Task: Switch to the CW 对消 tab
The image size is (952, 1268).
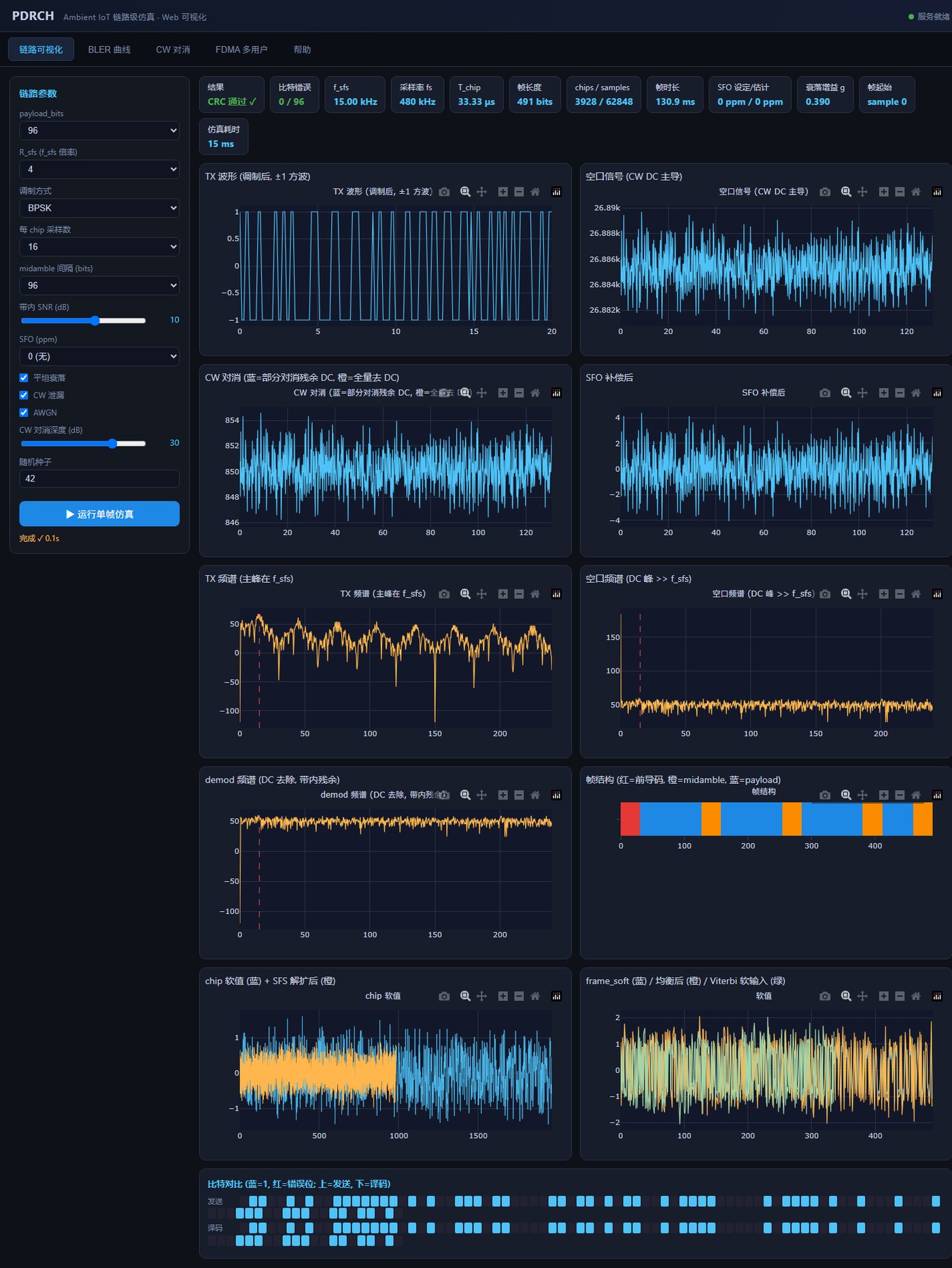Action: coord(173,50)
